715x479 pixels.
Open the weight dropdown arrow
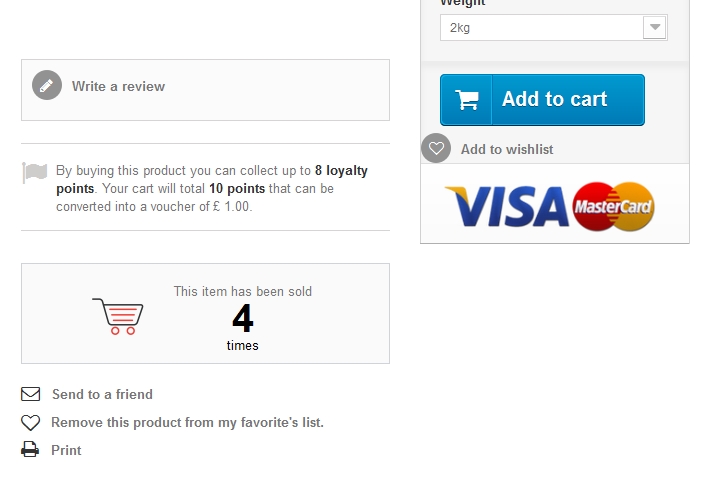(x=655, y=27)
